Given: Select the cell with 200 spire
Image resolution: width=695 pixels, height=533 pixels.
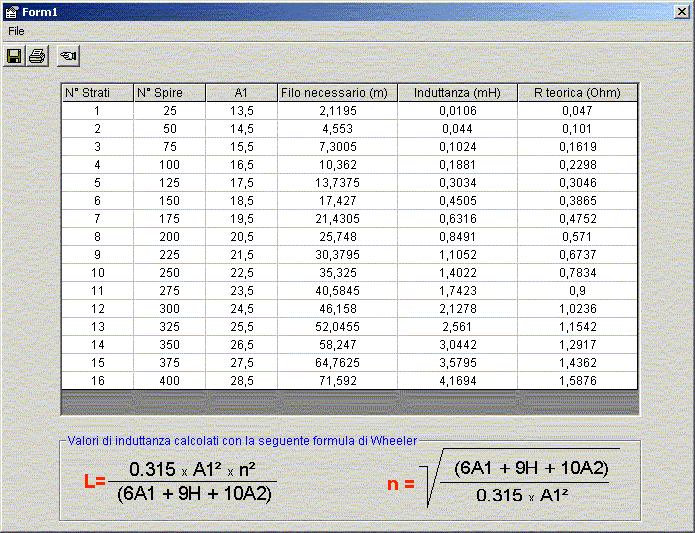Looking at the screenshot, I should pyautogui.click(x=170, y=237).
